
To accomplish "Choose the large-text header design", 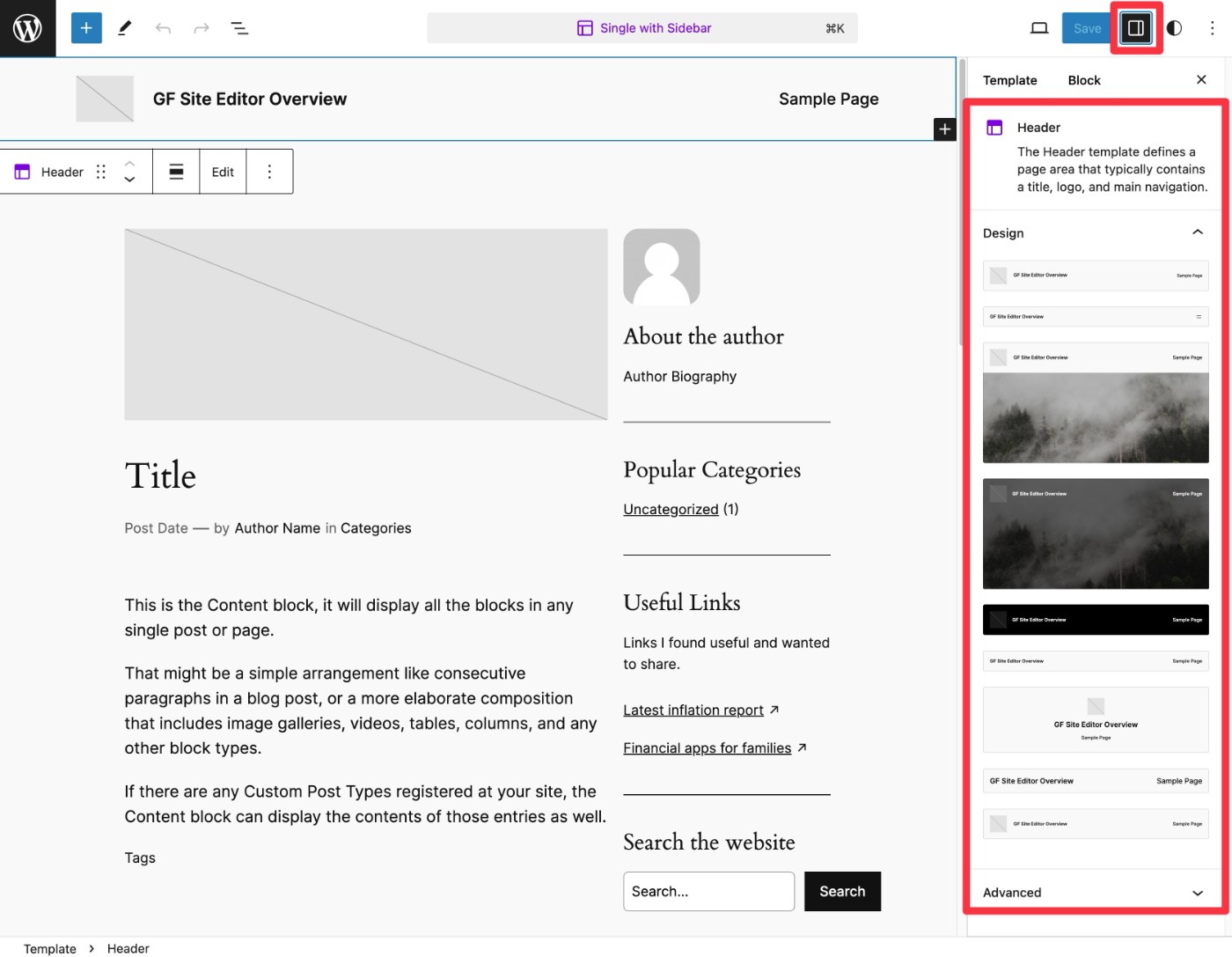I will click(1096, 781).
